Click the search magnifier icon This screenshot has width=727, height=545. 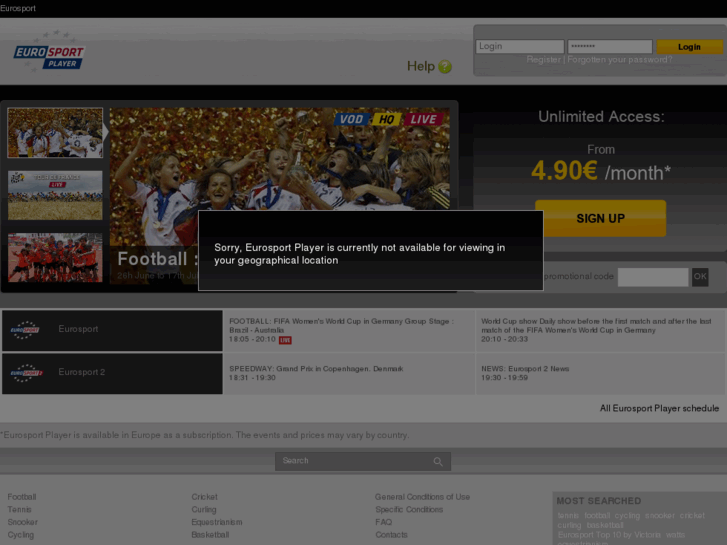coord(438,462)
